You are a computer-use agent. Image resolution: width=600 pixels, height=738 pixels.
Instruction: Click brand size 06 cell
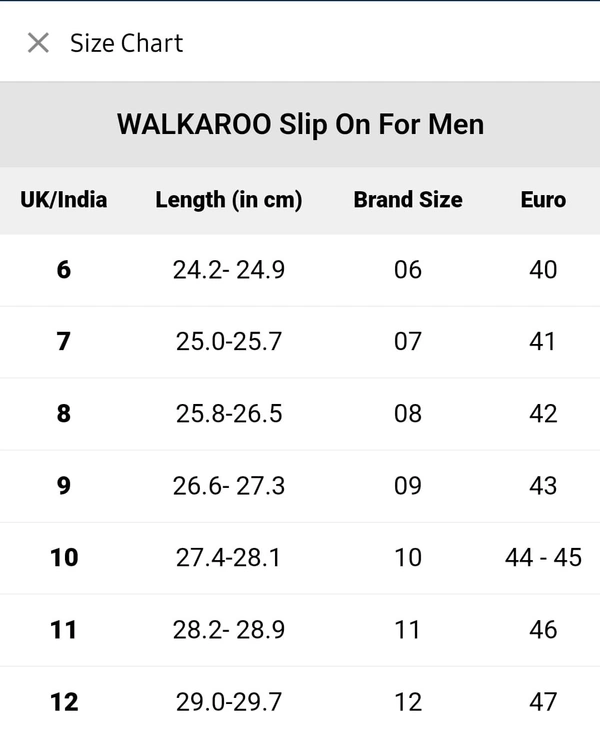point(408,269)
